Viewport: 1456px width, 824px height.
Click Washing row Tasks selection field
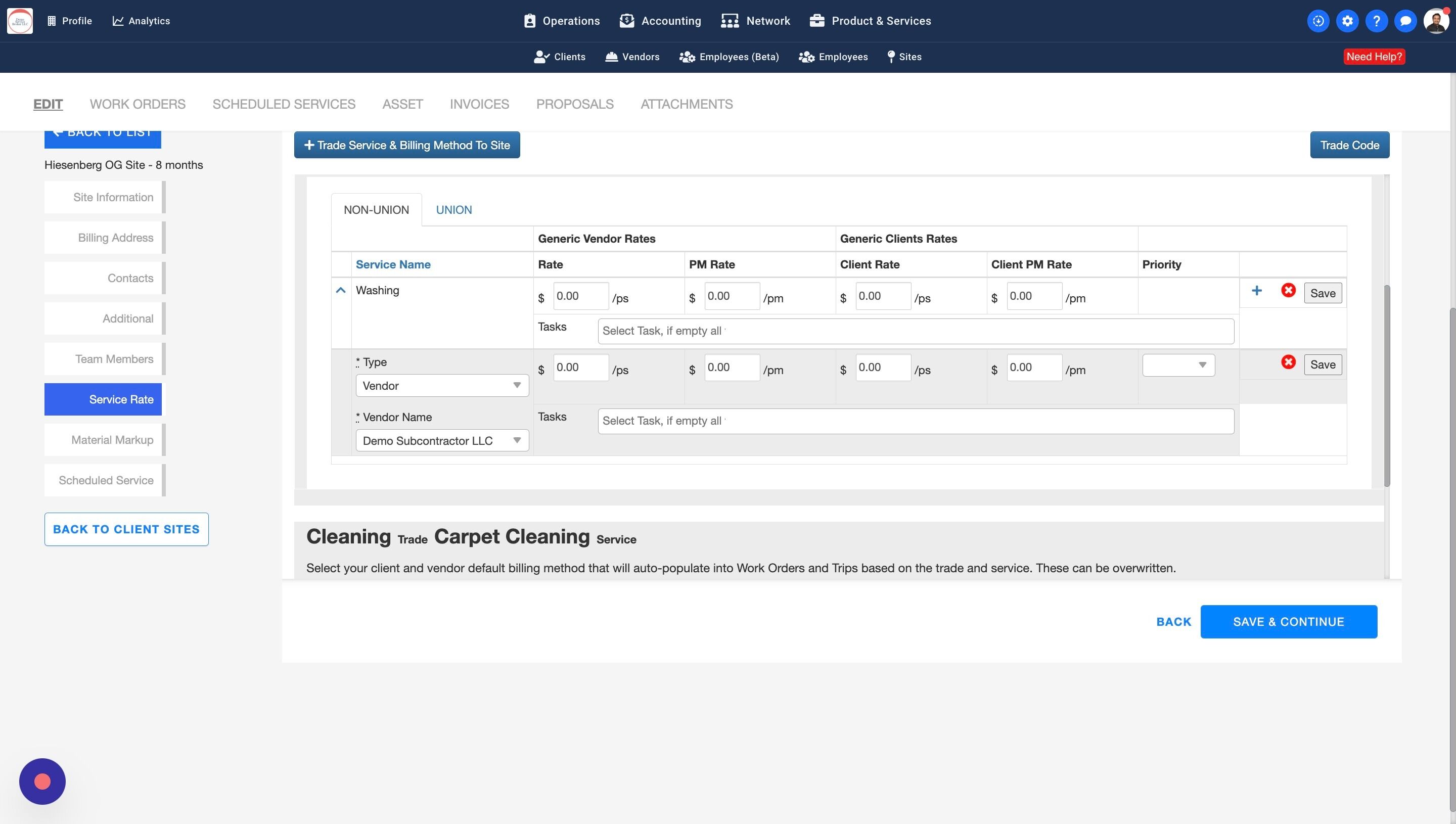tap(915, 331)
